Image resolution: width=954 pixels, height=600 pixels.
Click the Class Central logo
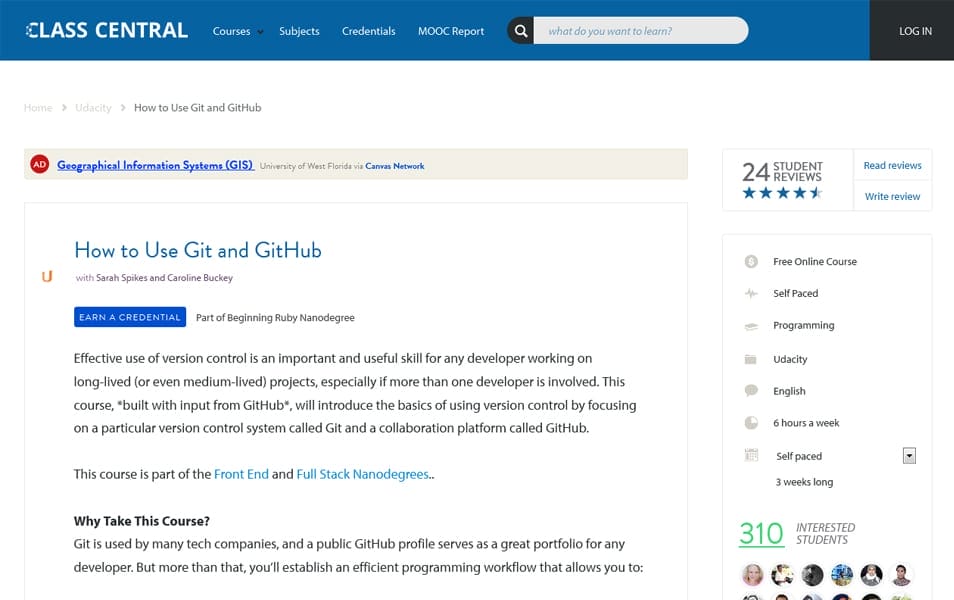point(107,30)
